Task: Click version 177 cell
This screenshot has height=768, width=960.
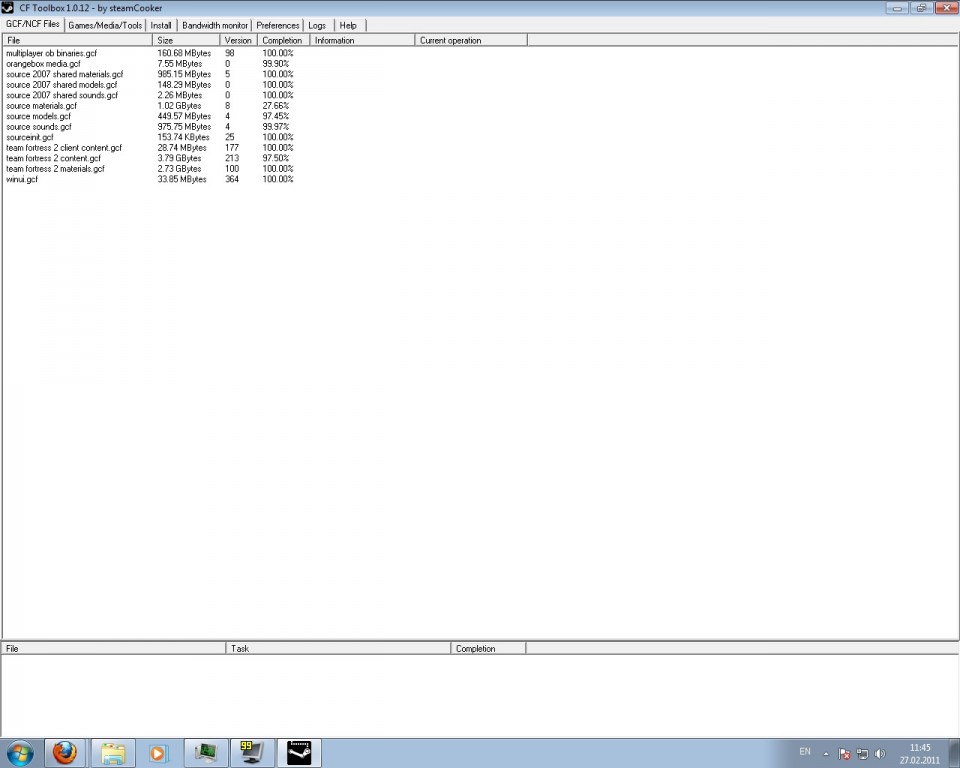Action: pos(231,148)
